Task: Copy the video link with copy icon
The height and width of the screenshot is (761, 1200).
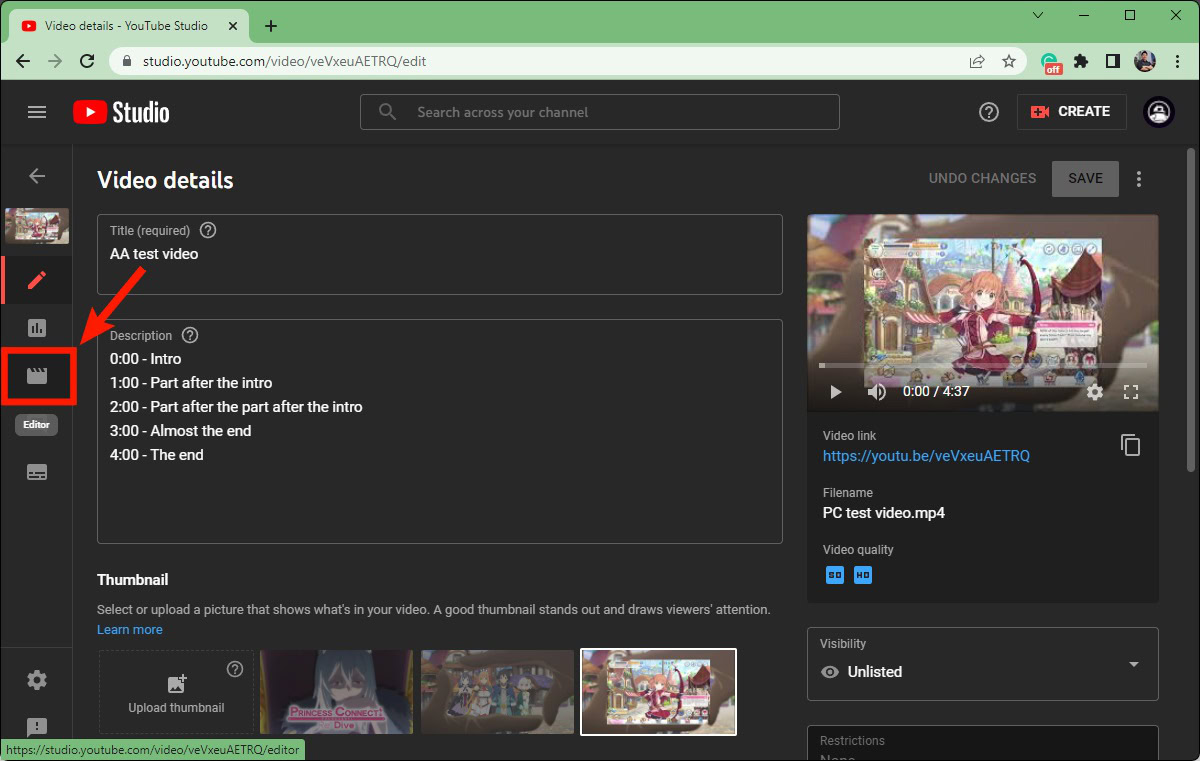Action: [1130, 445]
